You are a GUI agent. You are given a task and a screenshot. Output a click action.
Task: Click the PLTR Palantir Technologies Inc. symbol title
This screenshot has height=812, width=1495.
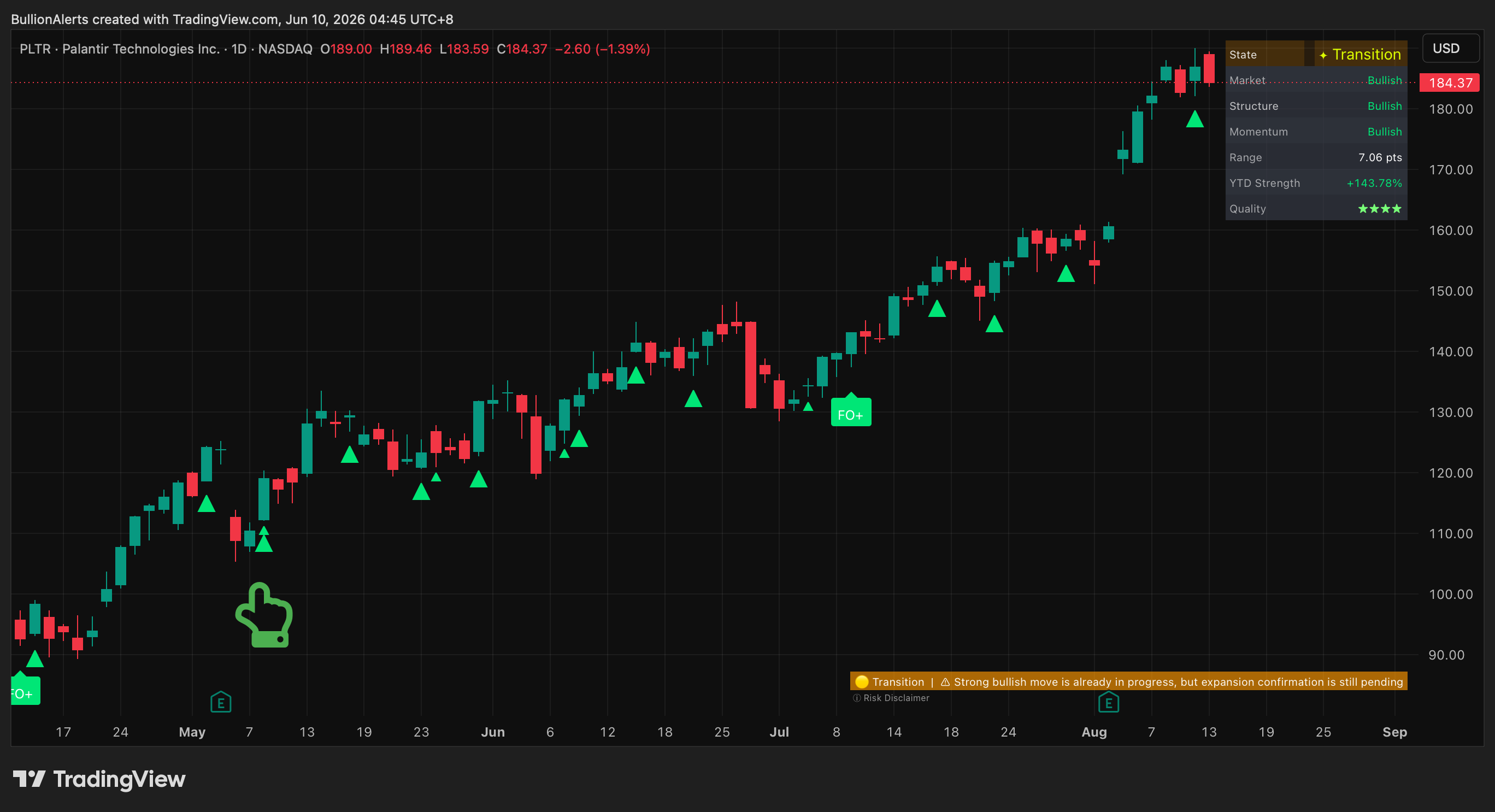[x=120, y=49]
